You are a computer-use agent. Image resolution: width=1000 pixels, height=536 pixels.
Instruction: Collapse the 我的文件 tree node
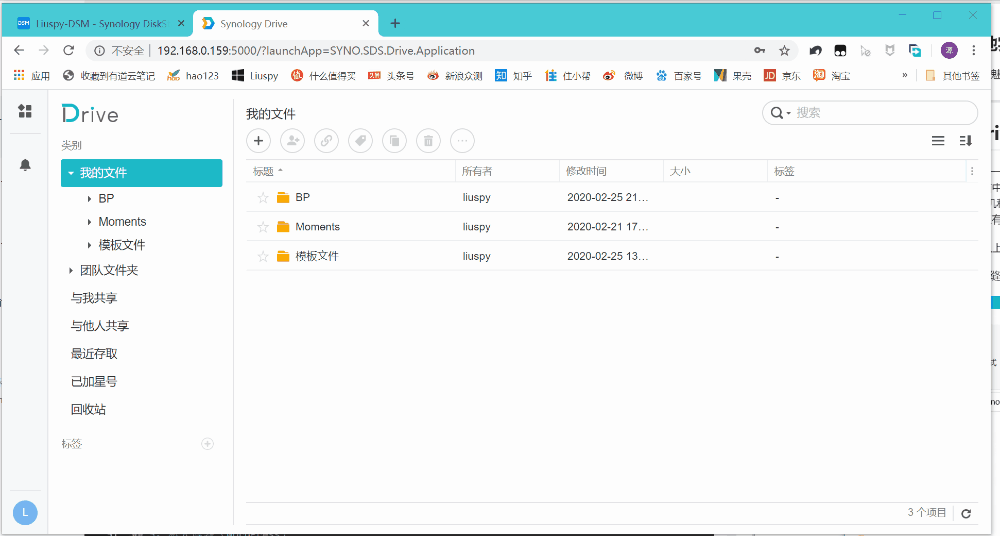point(71,173)
